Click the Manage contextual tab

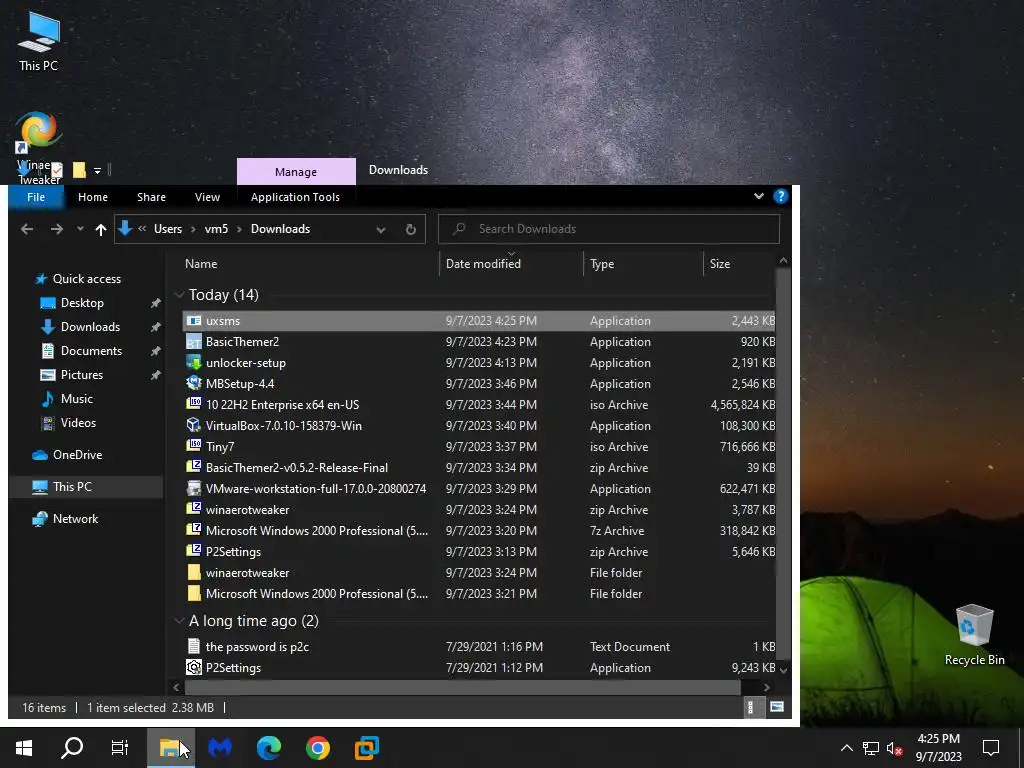[296, 172]
